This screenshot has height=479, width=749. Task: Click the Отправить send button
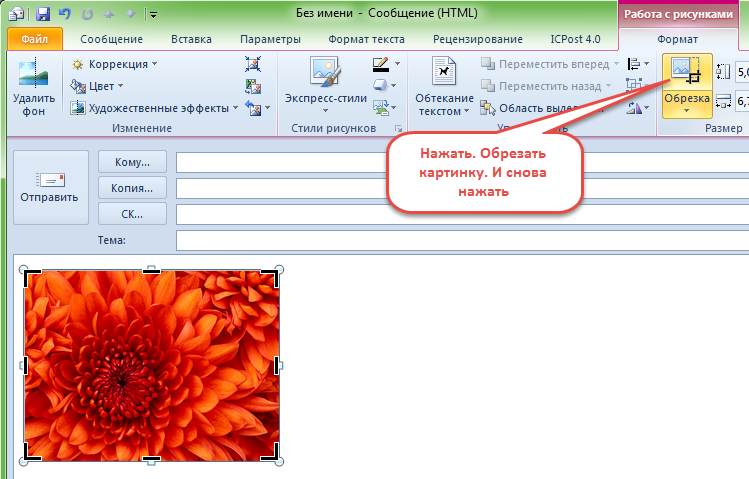(x=51, y=187)
